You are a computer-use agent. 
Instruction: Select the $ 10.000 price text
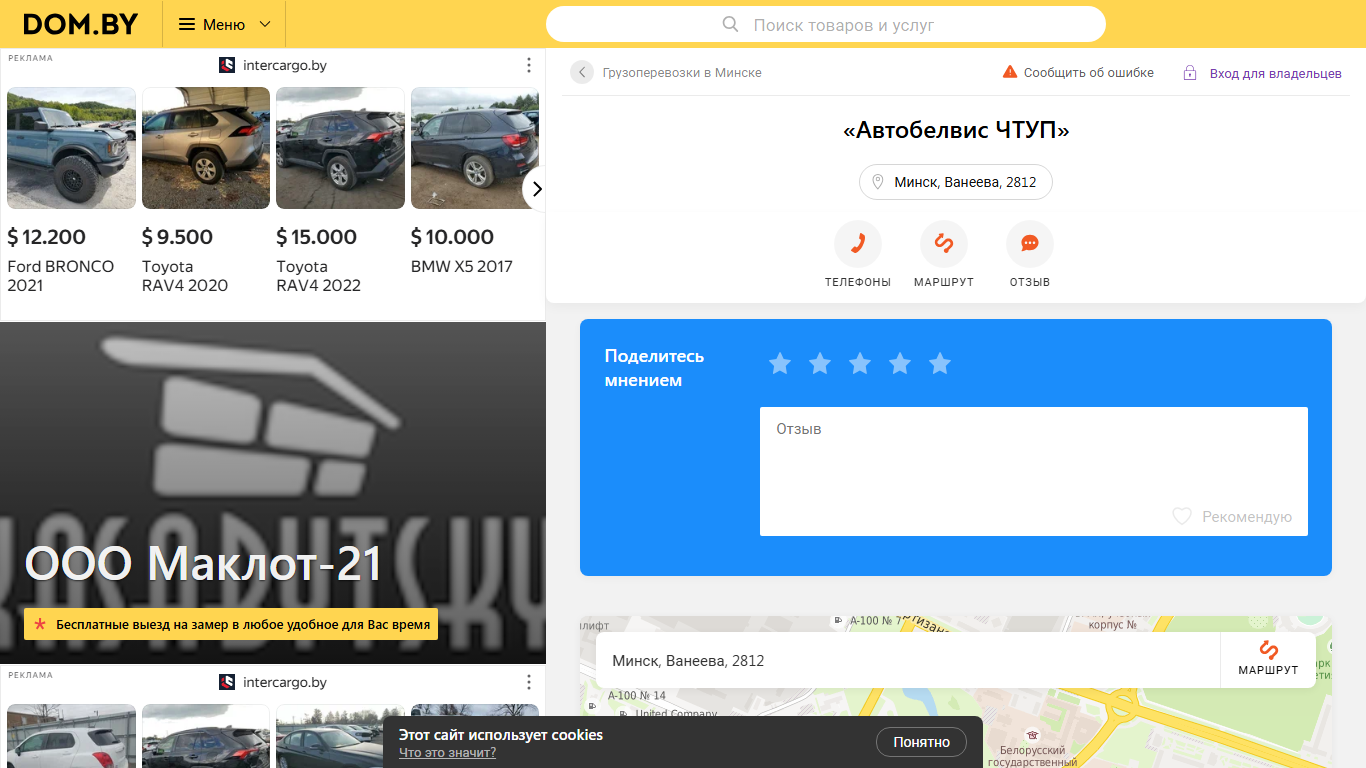point(452,237)
